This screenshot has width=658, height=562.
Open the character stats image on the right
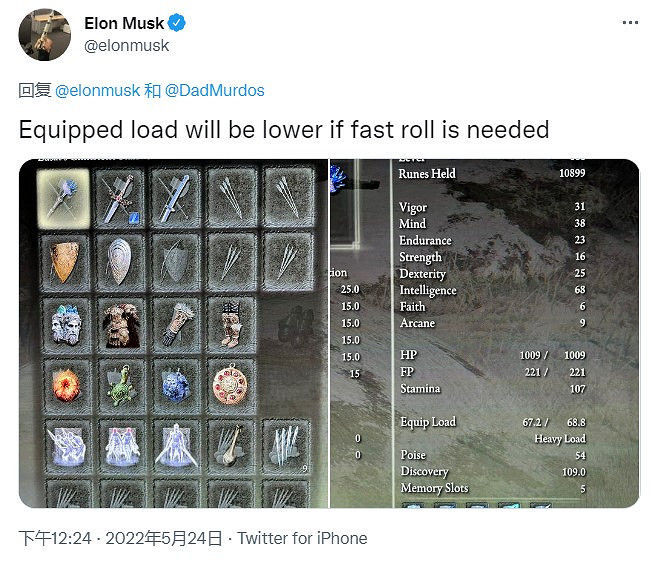(x=485, y=333)
